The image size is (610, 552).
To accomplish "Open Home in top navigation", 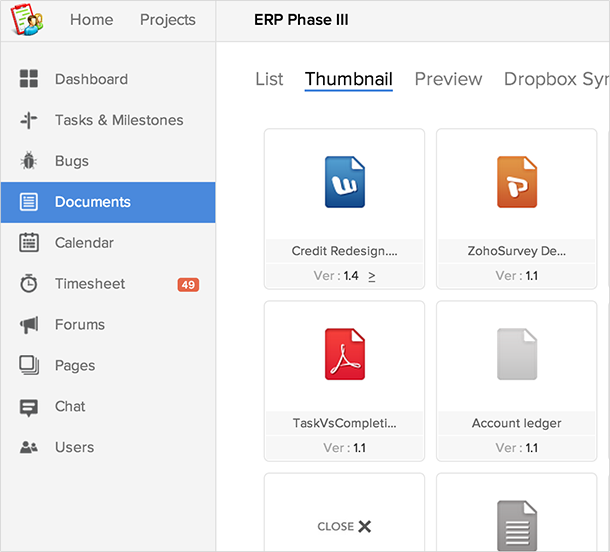I will click(91, 19).
